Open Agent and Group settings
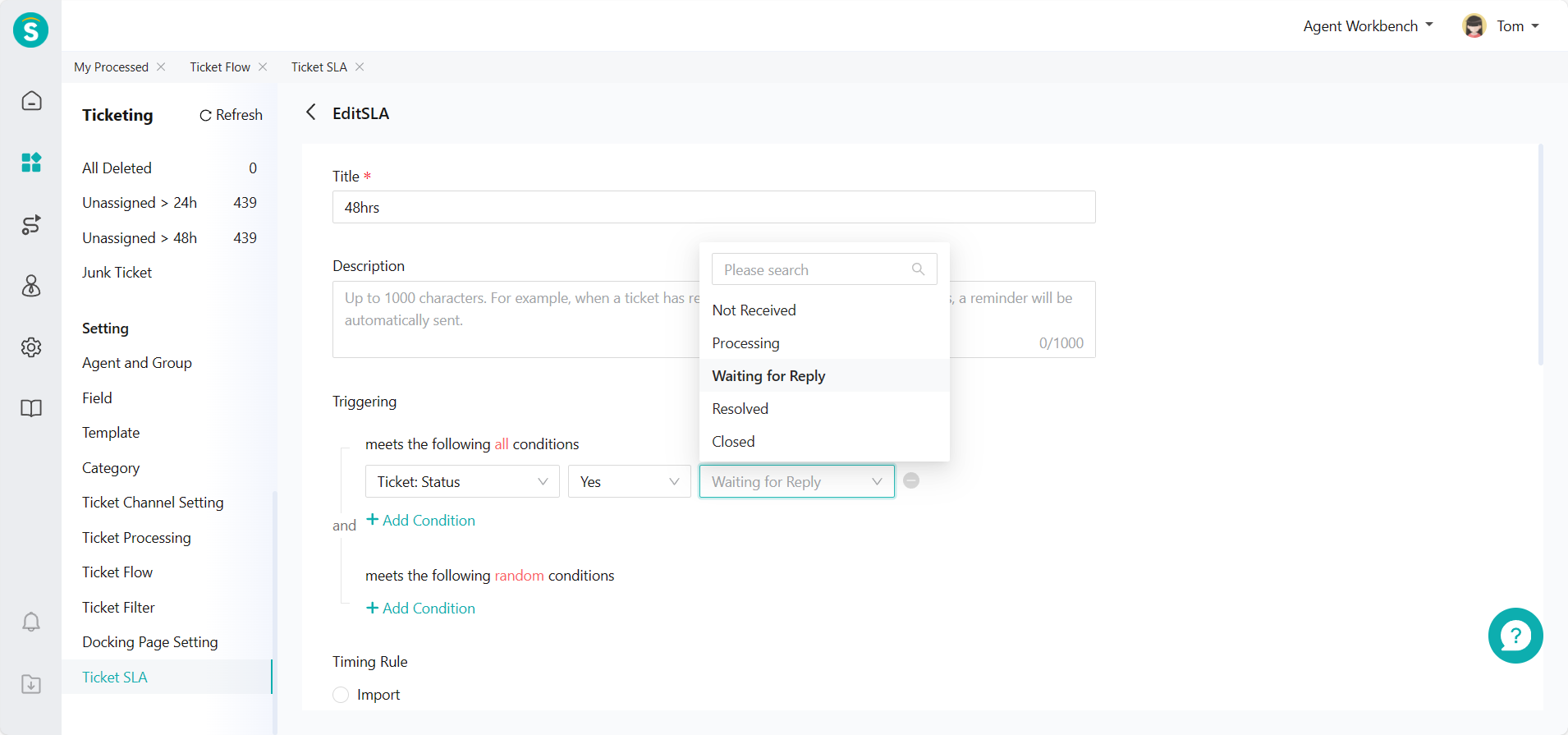 (x=137, y=363)
